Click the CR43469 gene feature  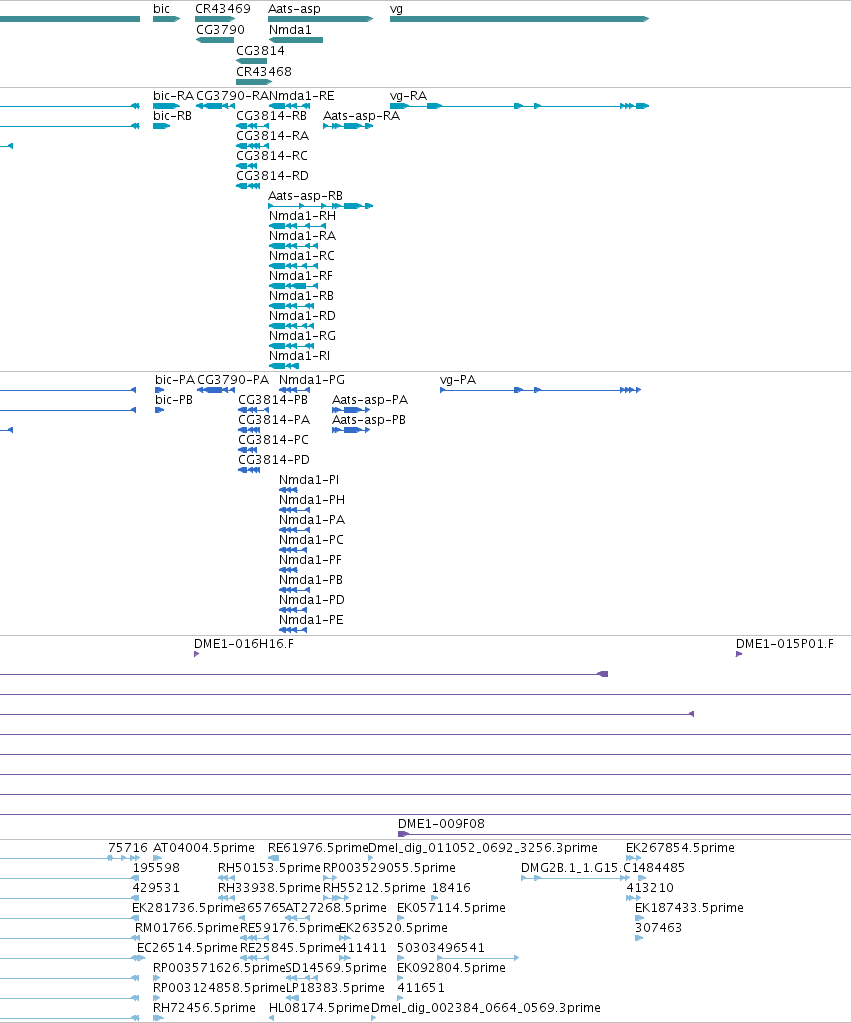(x=215, y=19)
